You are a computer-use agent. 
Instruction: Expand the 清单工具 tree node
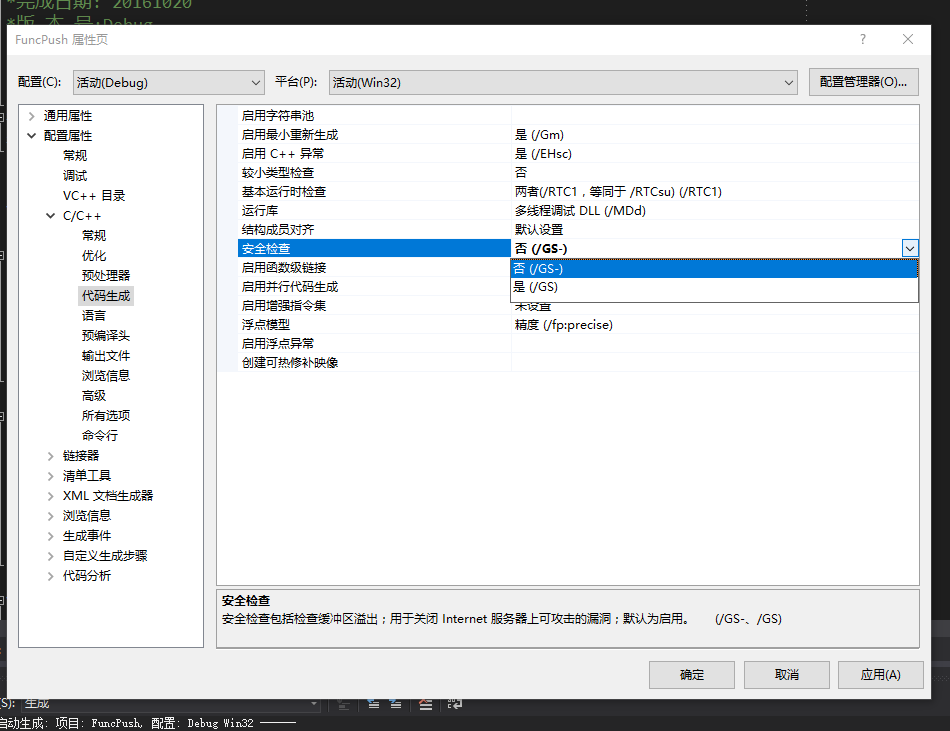51,475
